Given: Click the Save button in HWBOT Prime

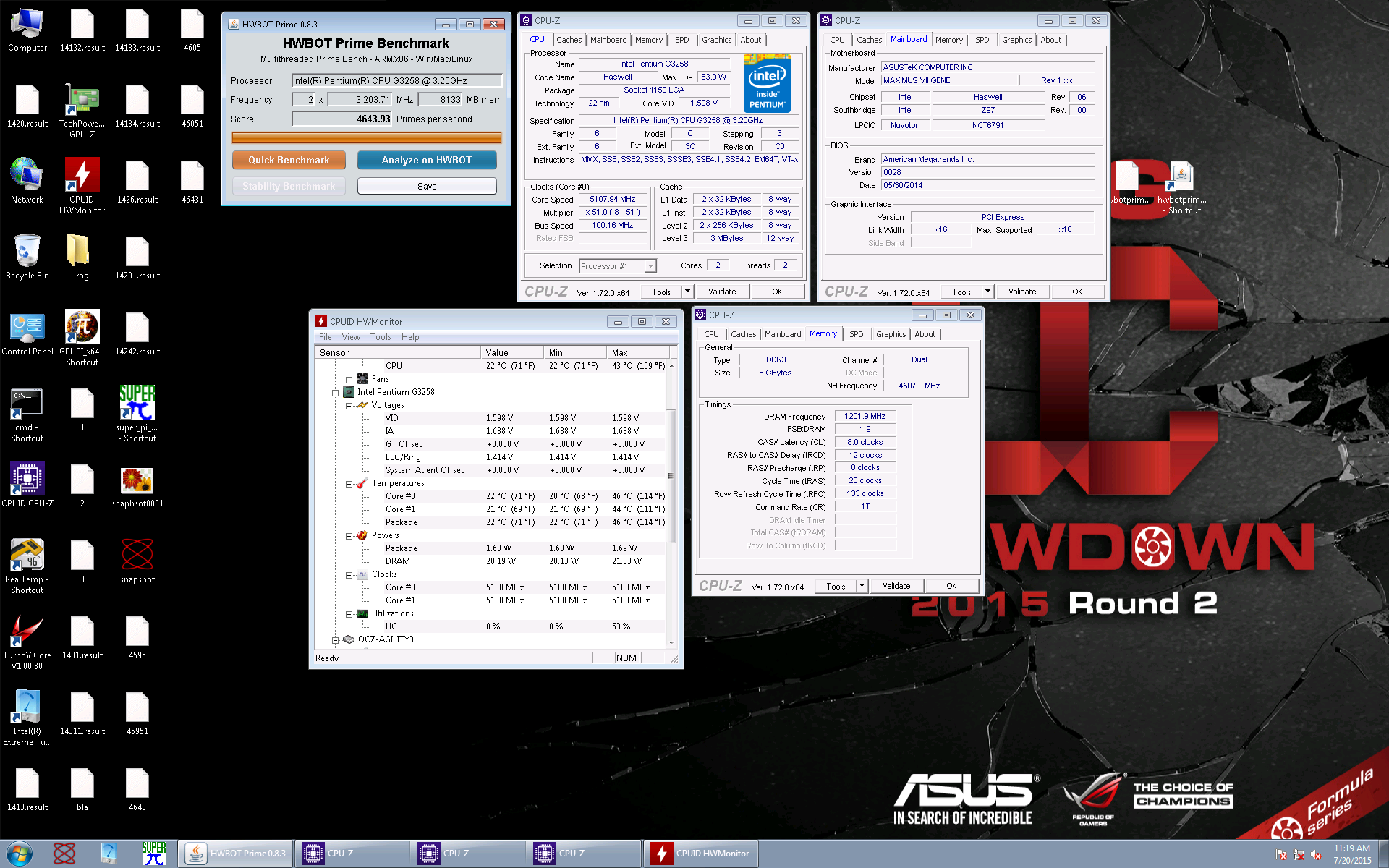Looking at the screenshot, I should [x=427, y=186].
